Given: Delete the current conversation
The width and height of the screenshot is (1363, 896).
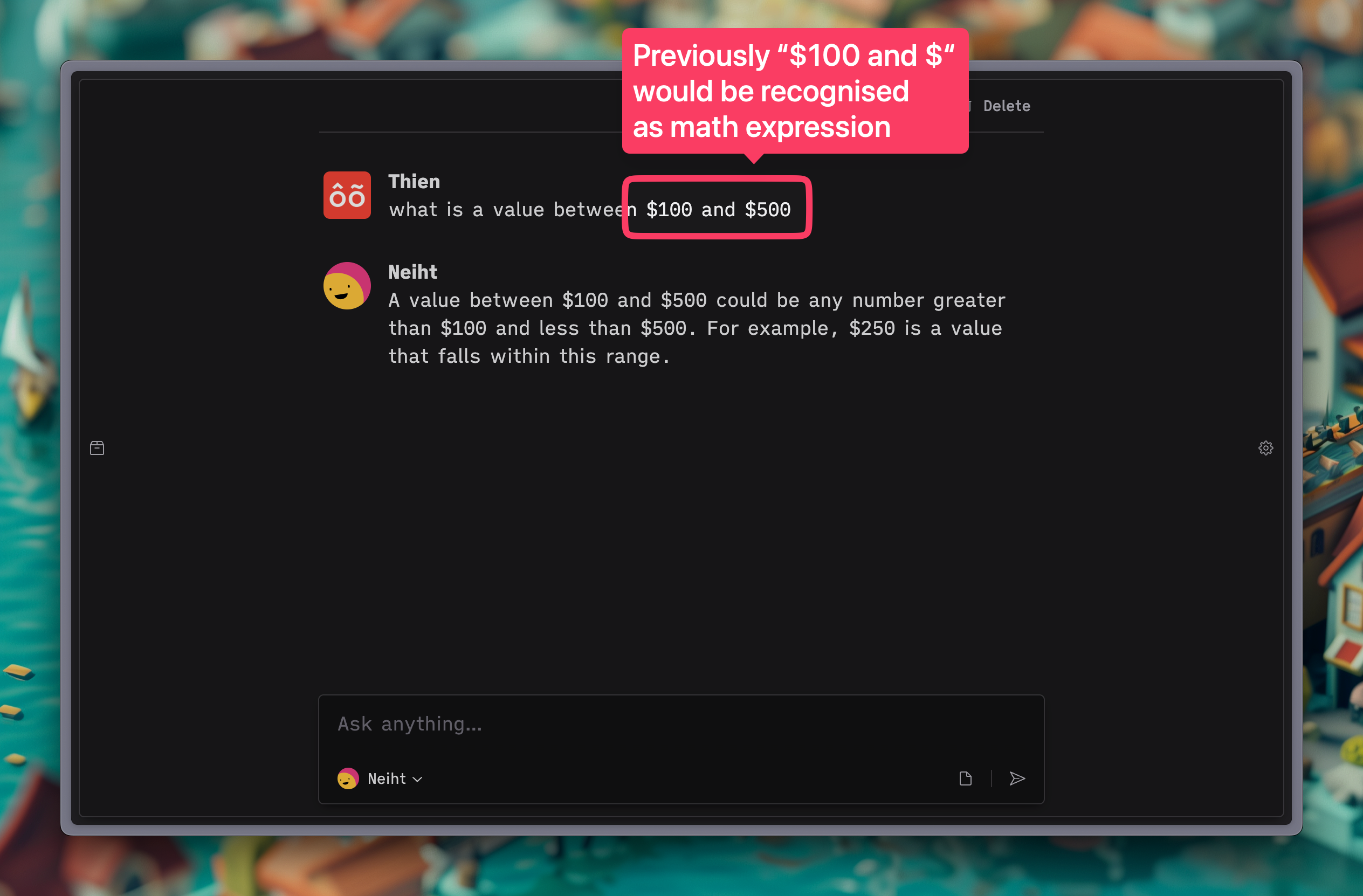Looking at the screenshot, I should [1006, 106].
